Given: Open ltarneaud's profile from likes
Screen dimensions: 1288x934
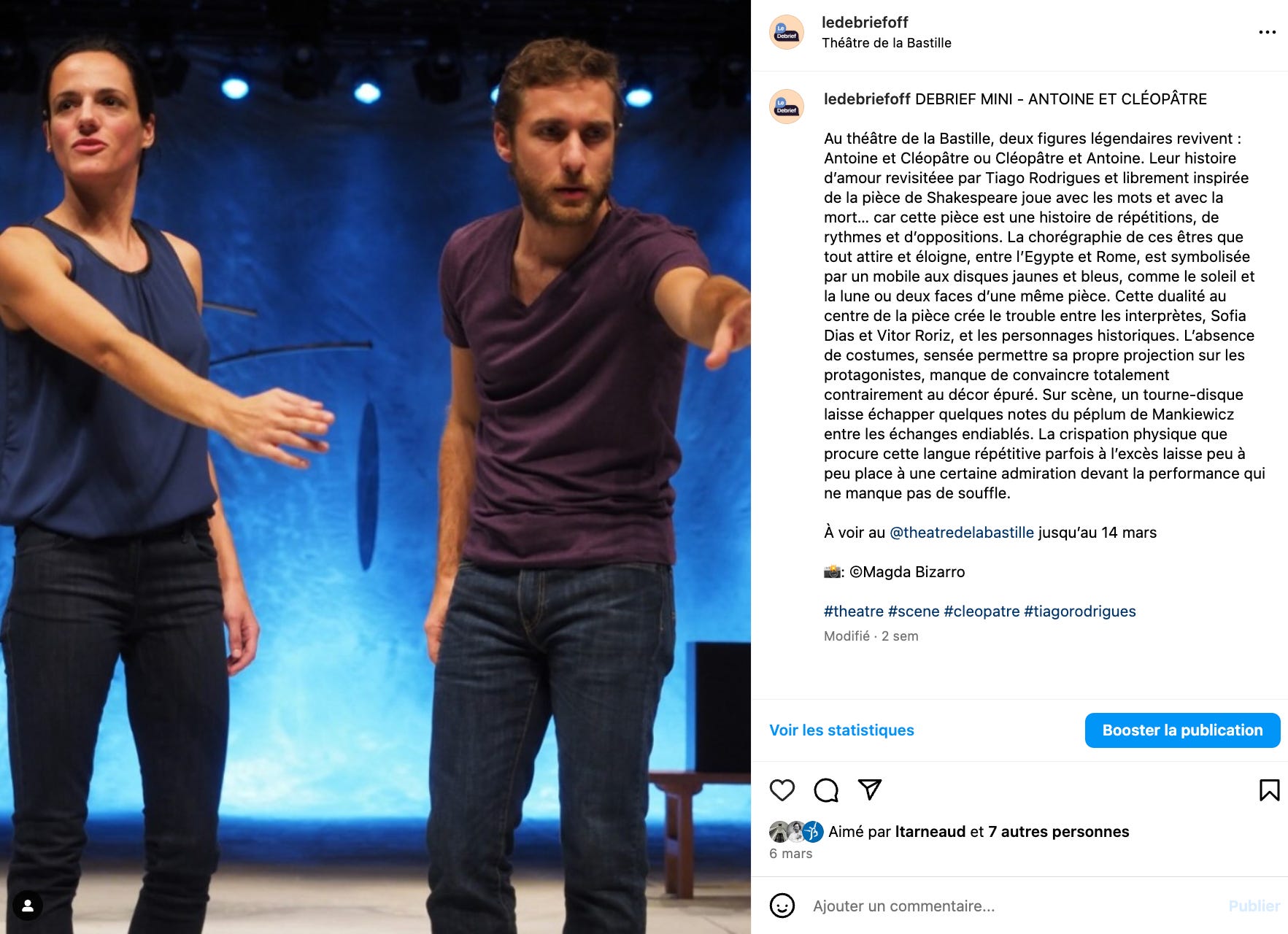Looking at the screenshot, I should [930, 832].
